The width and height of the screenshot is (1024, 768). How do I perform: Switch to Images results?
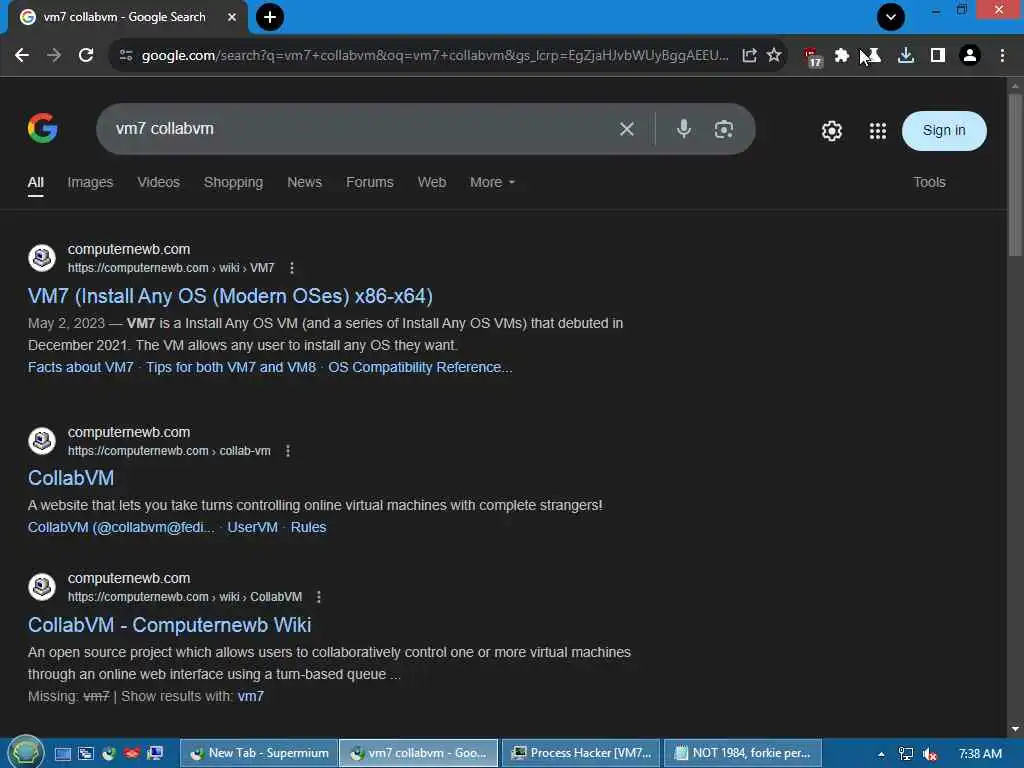click(x=90, y=182)
